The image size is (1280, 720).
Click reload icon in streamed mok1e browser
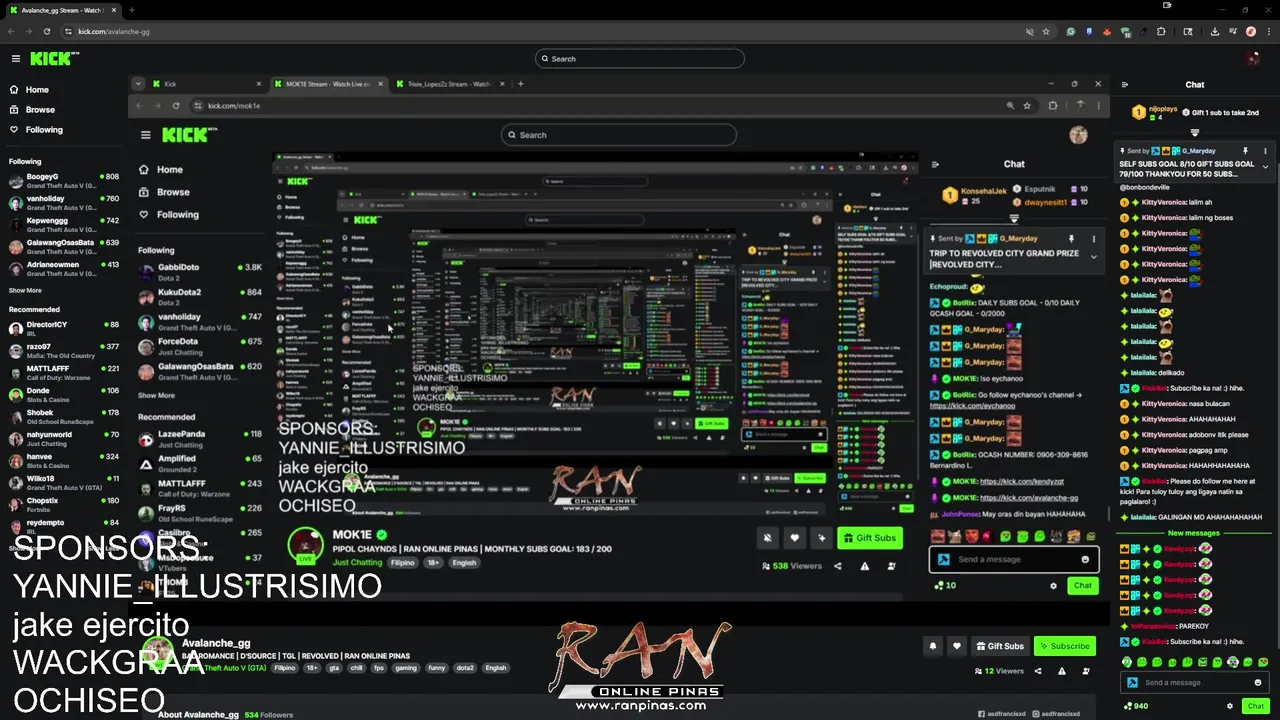[176, 105]
